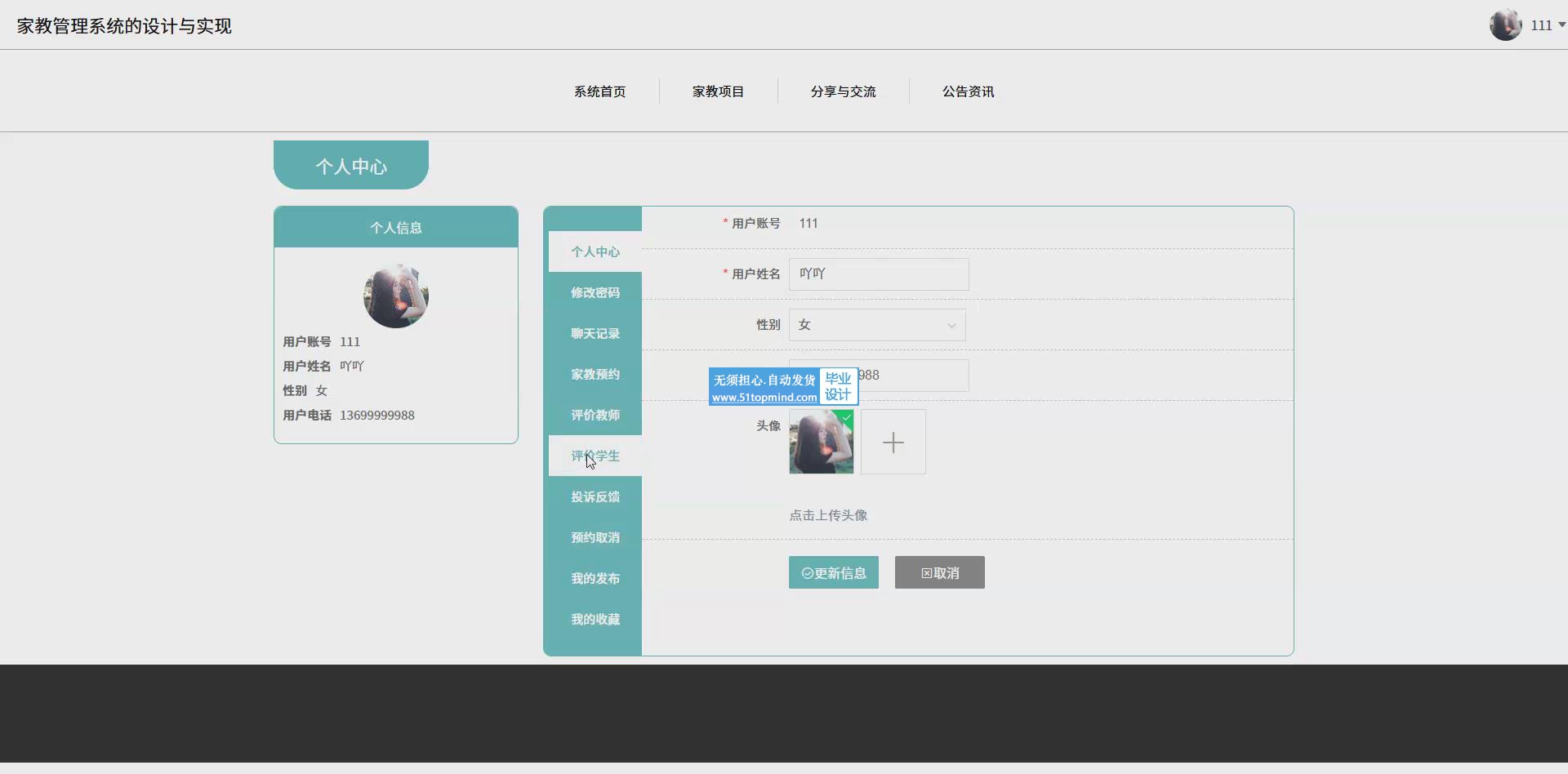
Task: Select 个人中心 sidebar tab
Action: coord(595,251)
